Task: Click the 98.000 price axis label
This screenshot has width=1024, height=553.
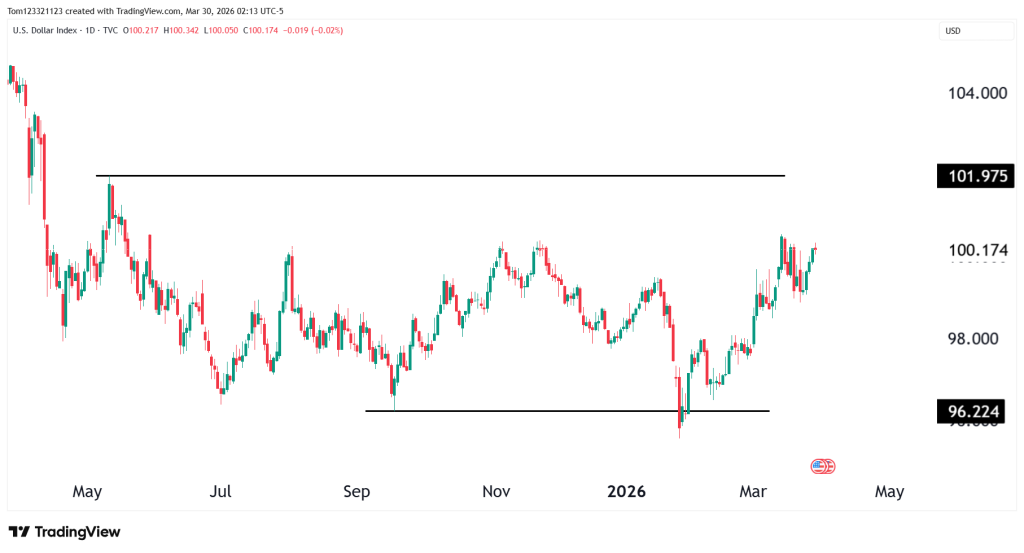Action: tap(977, 338)
